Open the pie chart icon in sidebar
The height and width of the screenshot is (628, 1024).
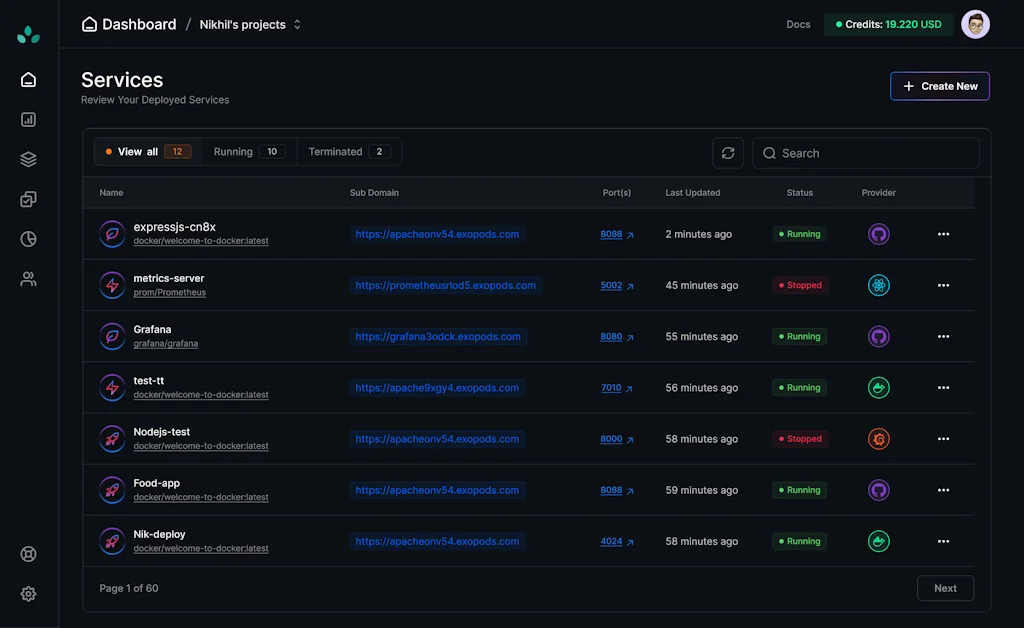click(x=28, y=239)
